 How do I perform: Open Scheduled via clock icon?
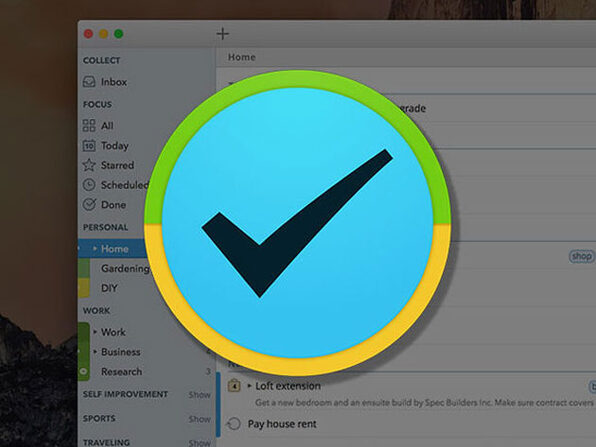coord(89,185)
